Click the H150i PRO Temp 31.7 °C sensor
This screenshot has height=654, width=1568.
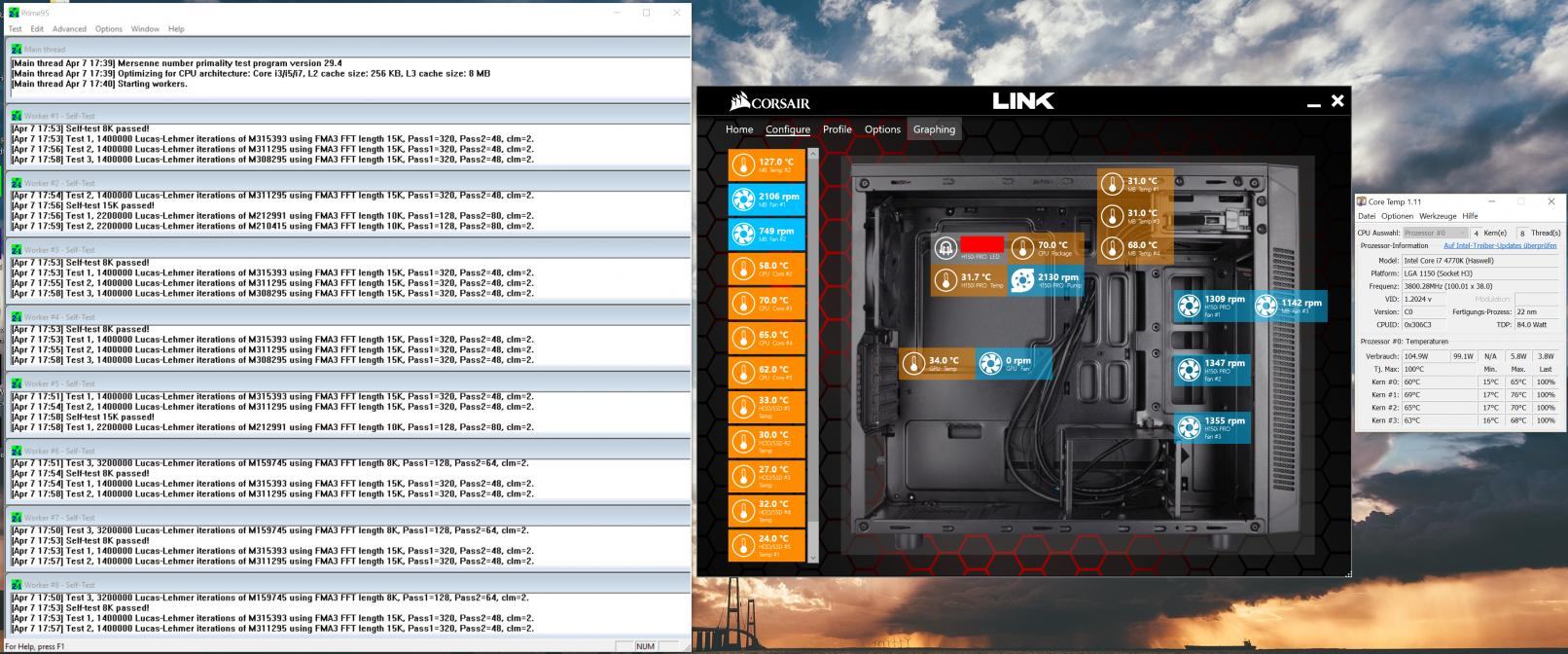coord(969,281)
